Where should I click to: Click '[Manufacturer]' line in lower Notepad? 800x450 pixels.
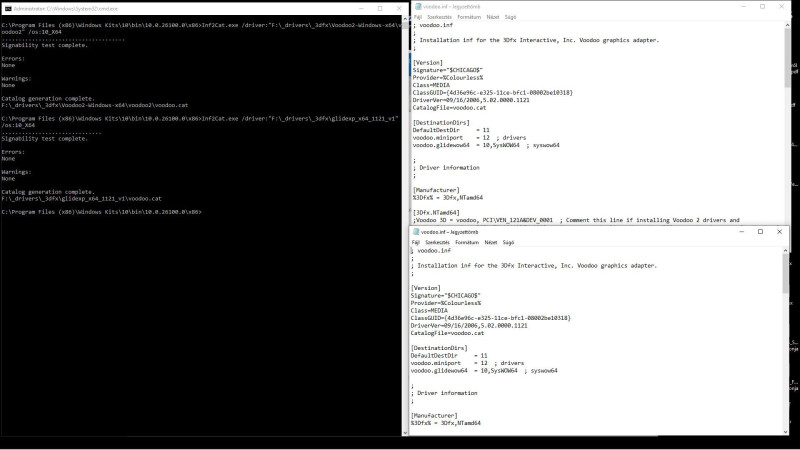pyautogui.click(x=434, y=415)
